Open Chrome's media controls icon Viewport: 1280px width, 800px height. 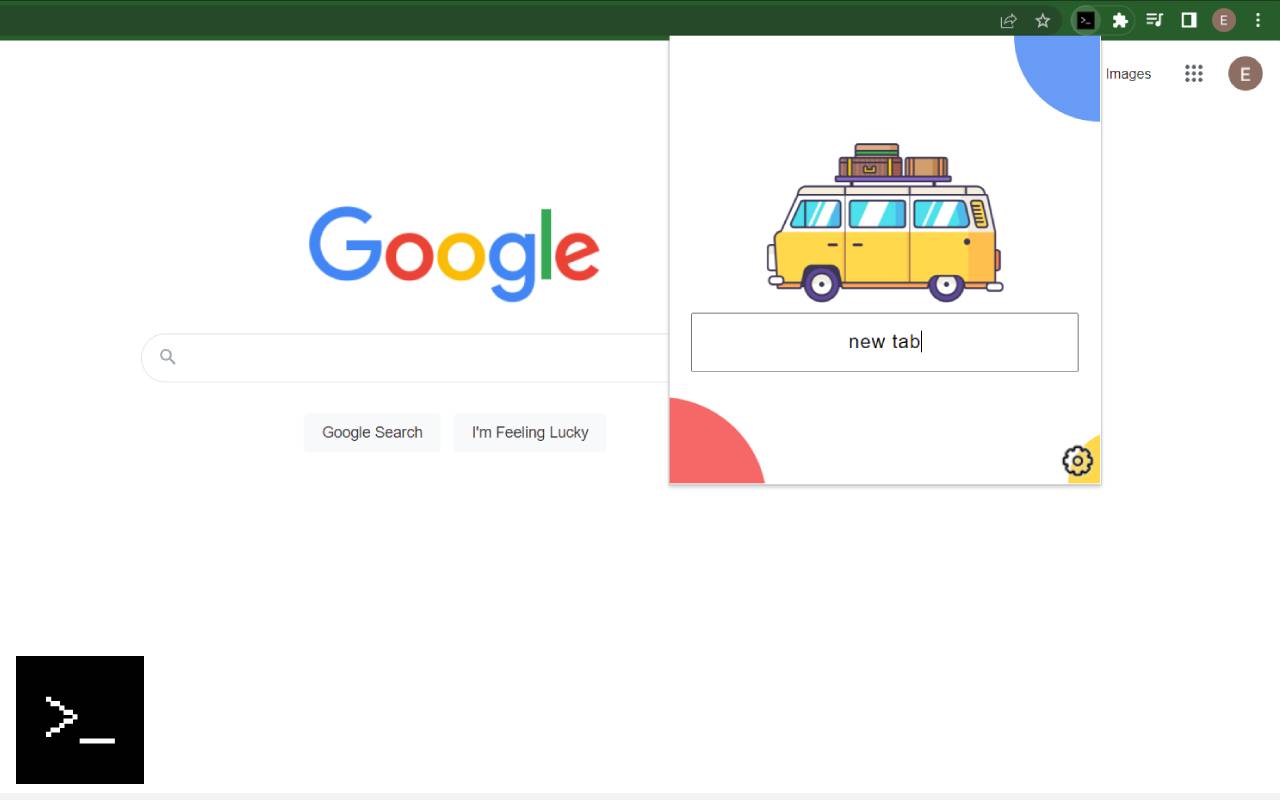(1155, 20)
